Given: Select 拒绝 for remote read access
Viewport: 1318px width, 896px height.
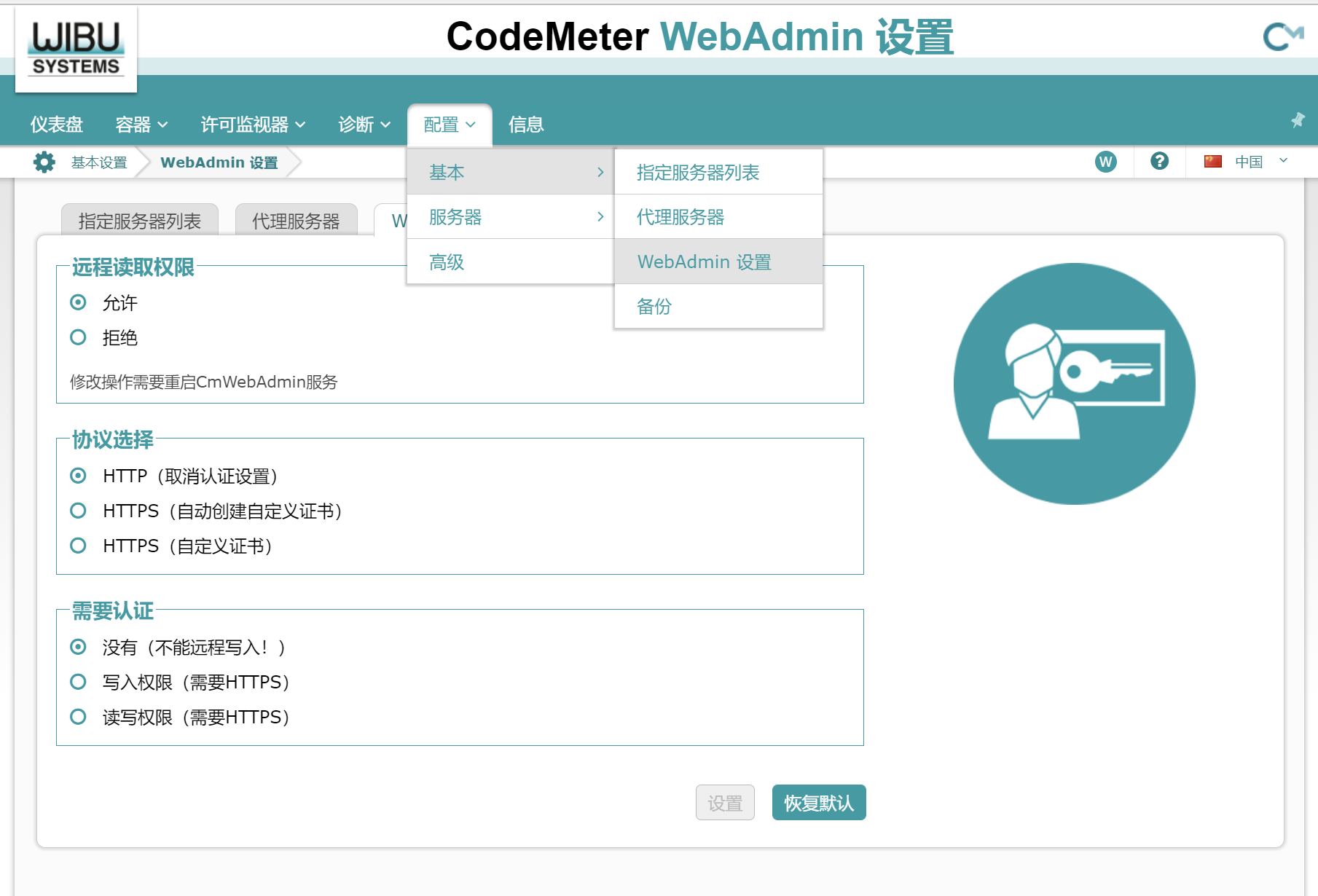Looking at the screenshot, I should [x=78, y=337].
